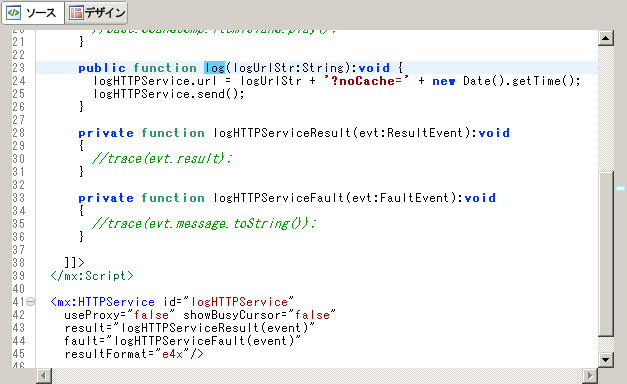Viewport: 627px width, 384px height.
Task: Click the '?noCache=' string literal
Action: [x=366, y=81]
